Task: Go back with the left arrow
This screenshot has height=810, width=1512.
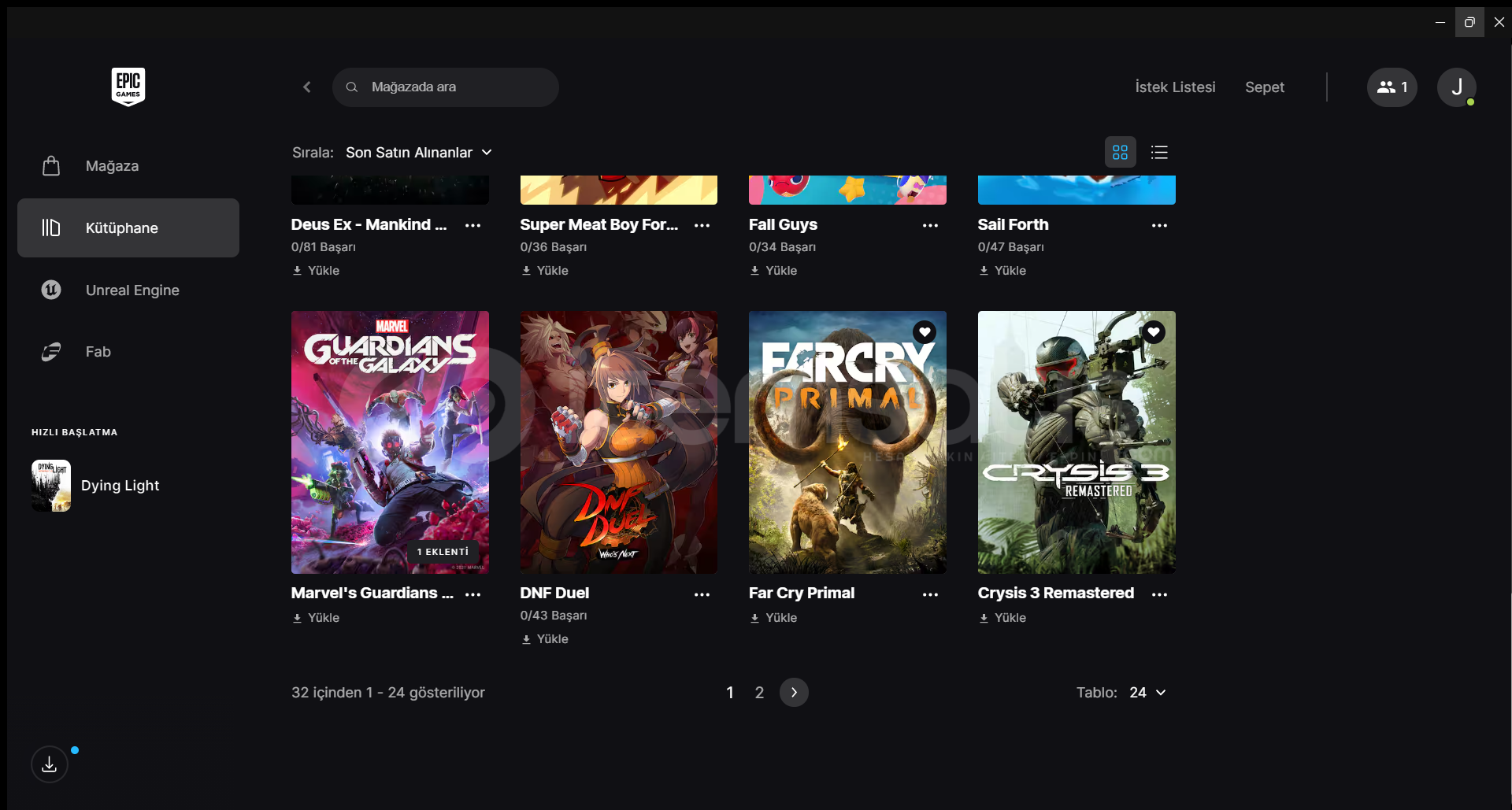Action: (x=307, y=87)
